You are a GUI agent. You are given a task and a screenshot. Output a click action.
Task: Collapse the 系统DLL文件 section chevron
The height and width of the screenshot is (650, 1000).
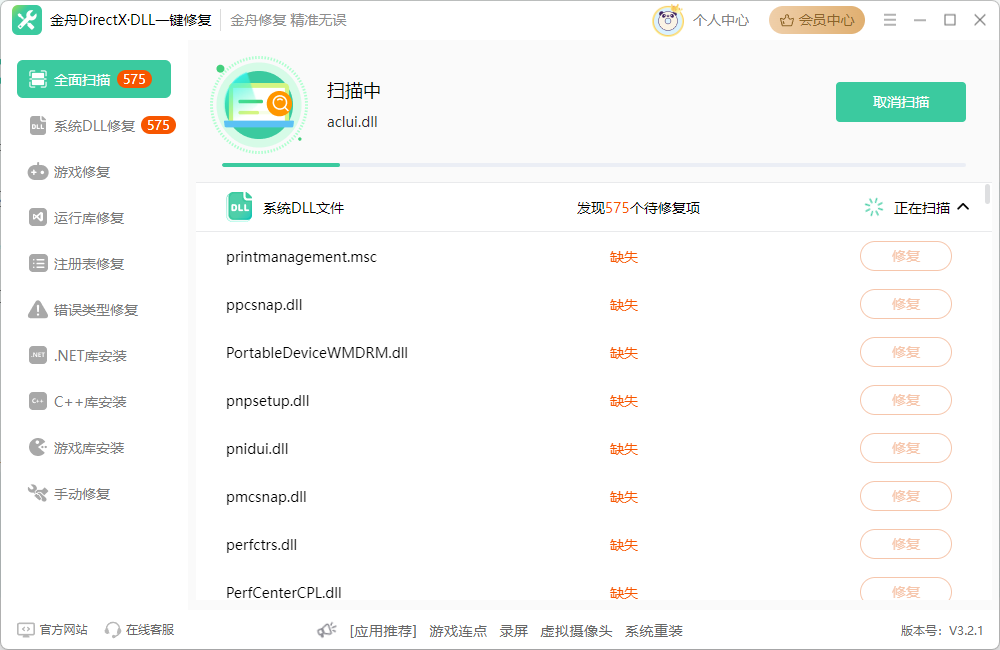pos(963,208)
